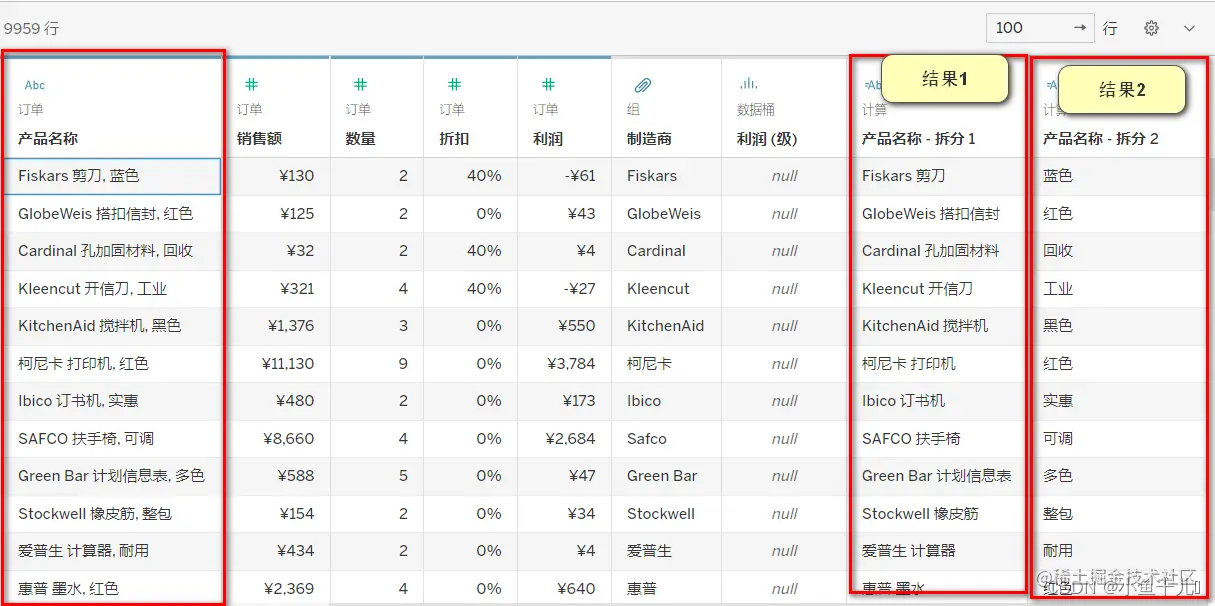This screenshot has height=606, width=1215.
Task: Click the number type icon above 折扣
Action: coord(454,85)
